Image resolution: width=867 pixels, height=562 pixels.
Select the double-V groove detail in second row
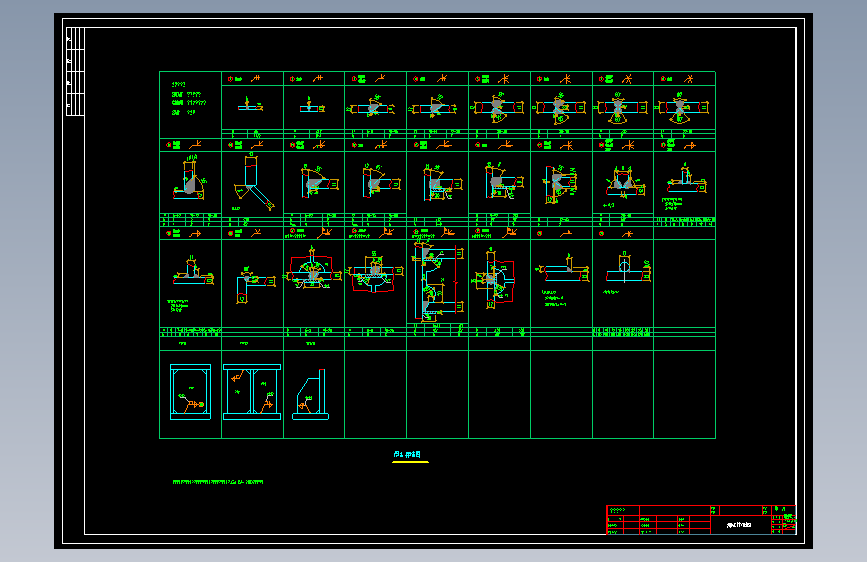point(624,181)
